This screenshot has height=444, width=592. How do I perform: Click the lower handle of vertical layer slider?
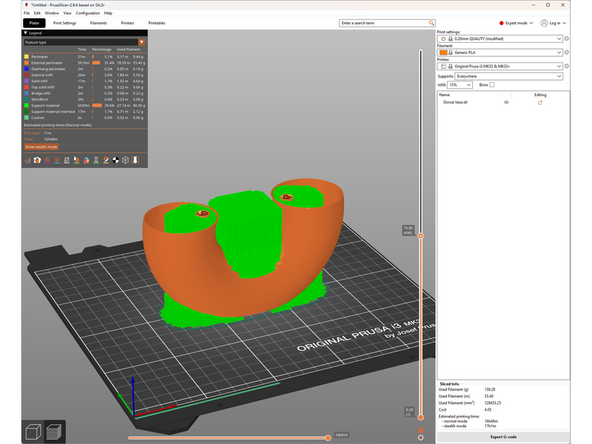[421, 418]
